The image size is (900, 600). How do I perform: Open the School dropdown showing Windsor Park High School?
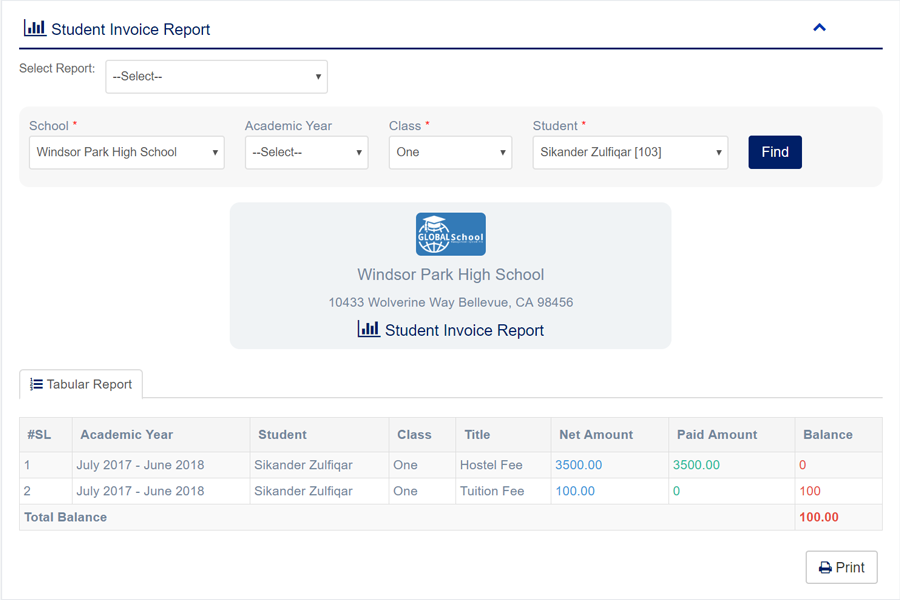127,152
